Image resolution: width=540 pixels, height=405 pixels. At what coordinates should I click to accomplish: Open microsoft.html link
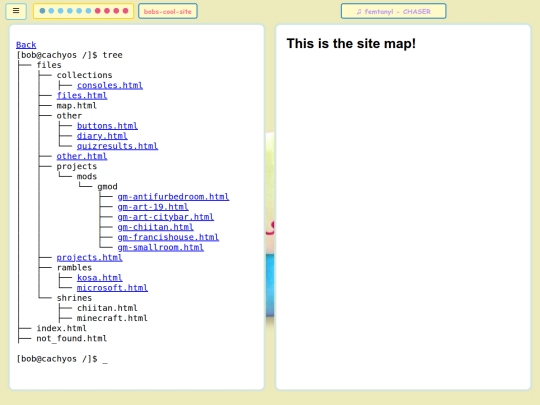click(x=112, y=288)
